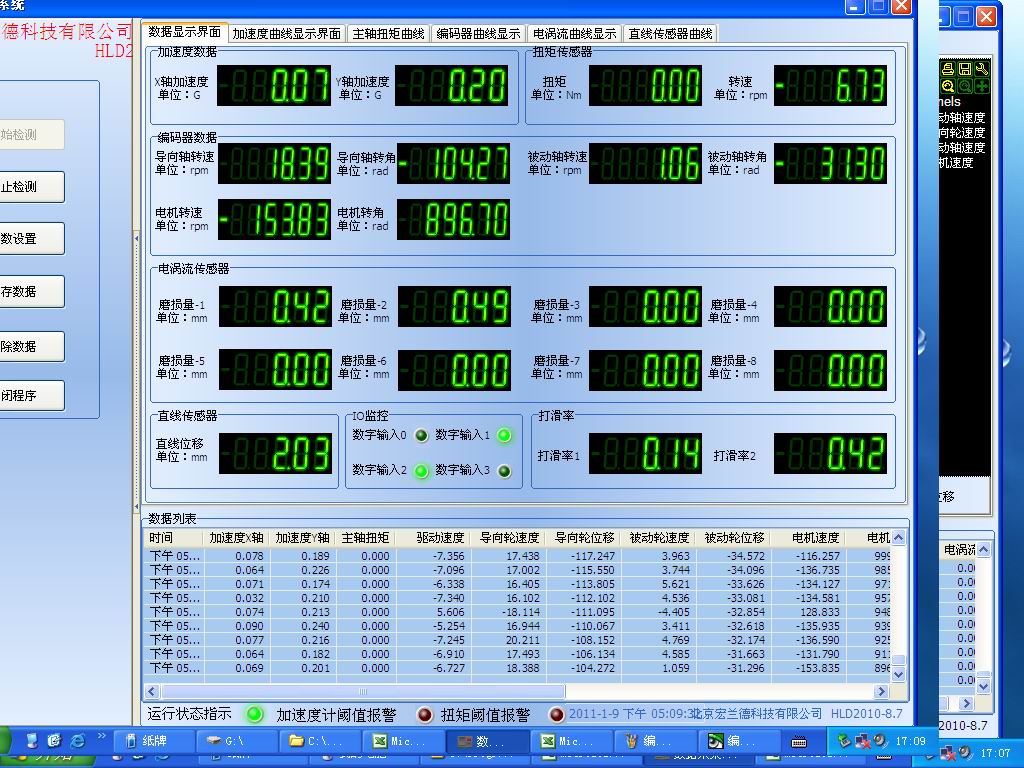Click the save floppy-disk icon in chart toolbar
Viewport: 1024px width, 768px height.
[965, 69]
